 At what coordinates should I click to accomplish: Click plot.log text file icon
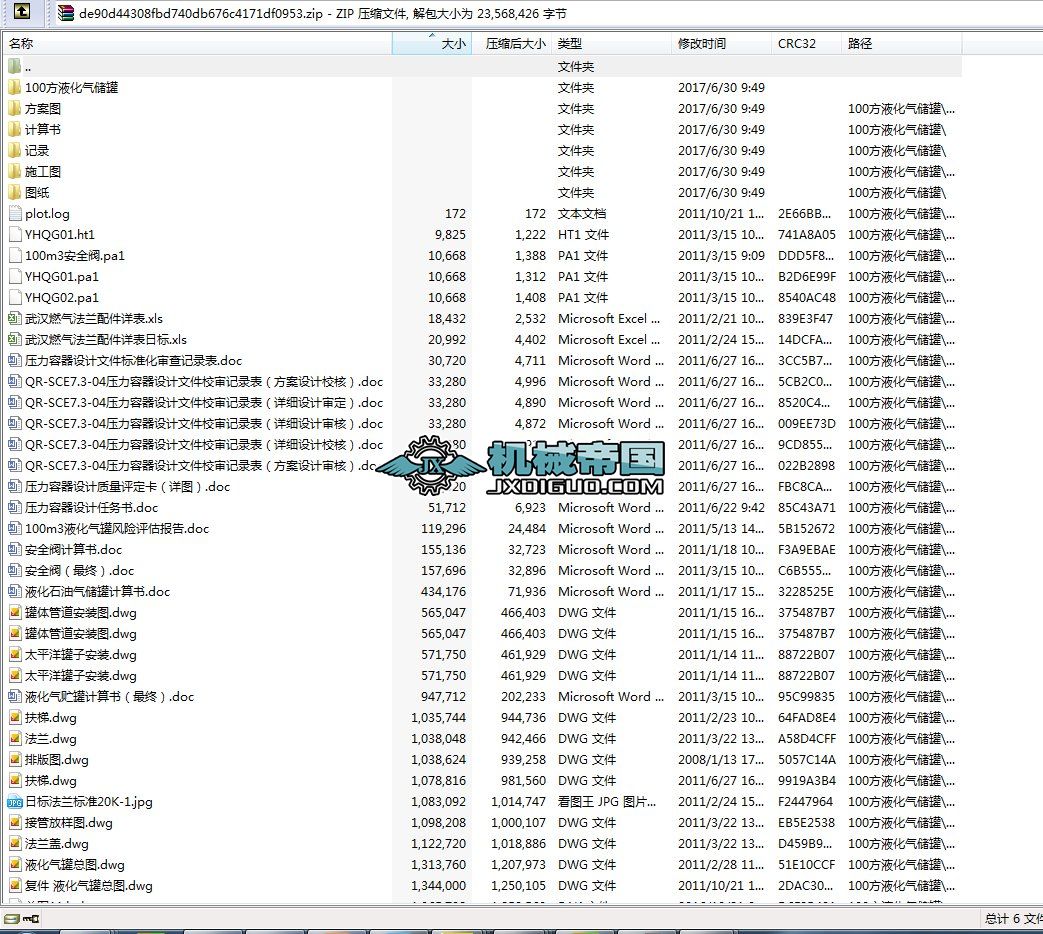15,214
